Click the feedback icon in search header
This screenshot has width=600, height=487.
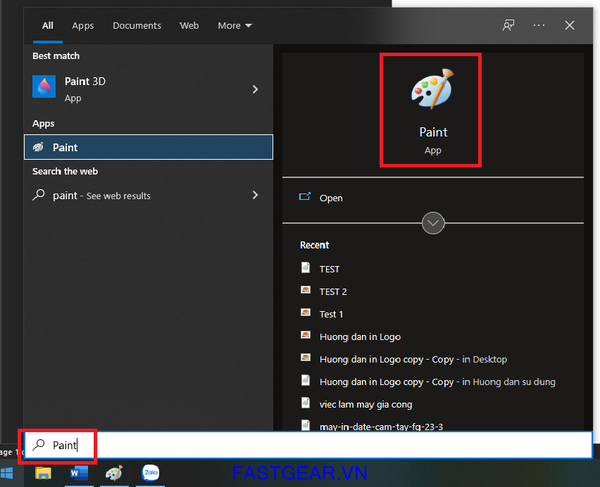(x=508, y=25)
